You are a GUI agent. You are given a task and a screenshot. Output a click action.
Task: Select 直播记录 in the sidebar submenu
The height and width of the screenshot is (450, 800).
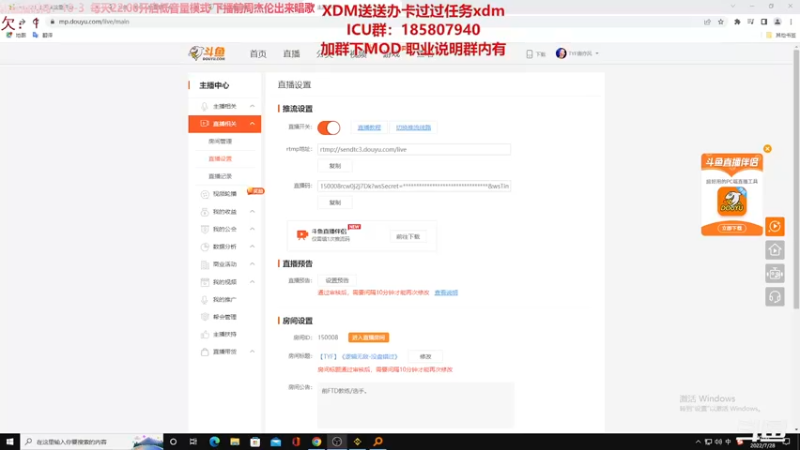pyautogui.click(x=220, y=176)
